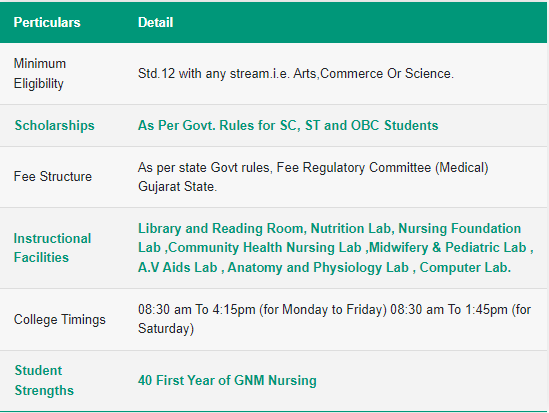Image resolution: width=549 pixels, height=413 pixels.
Task: Click the Perticulars column header
Action: point(47,22)
